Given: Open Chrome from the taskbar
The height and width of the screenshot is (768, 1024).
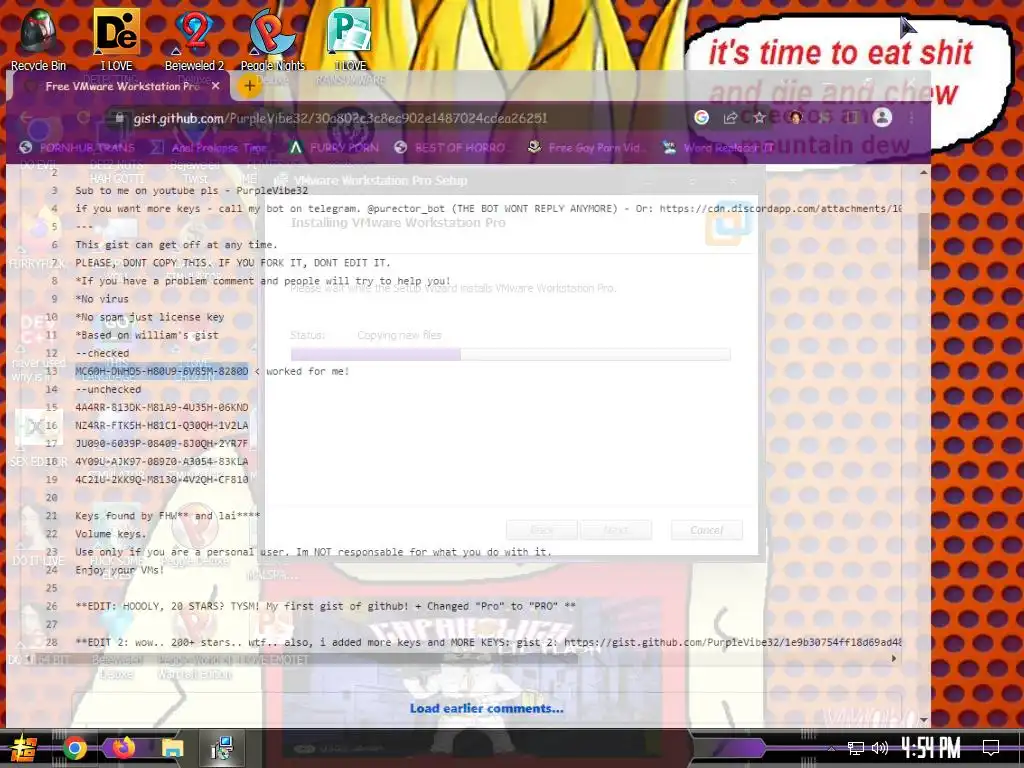Looking at the screenshot, I should coord(74,748).
